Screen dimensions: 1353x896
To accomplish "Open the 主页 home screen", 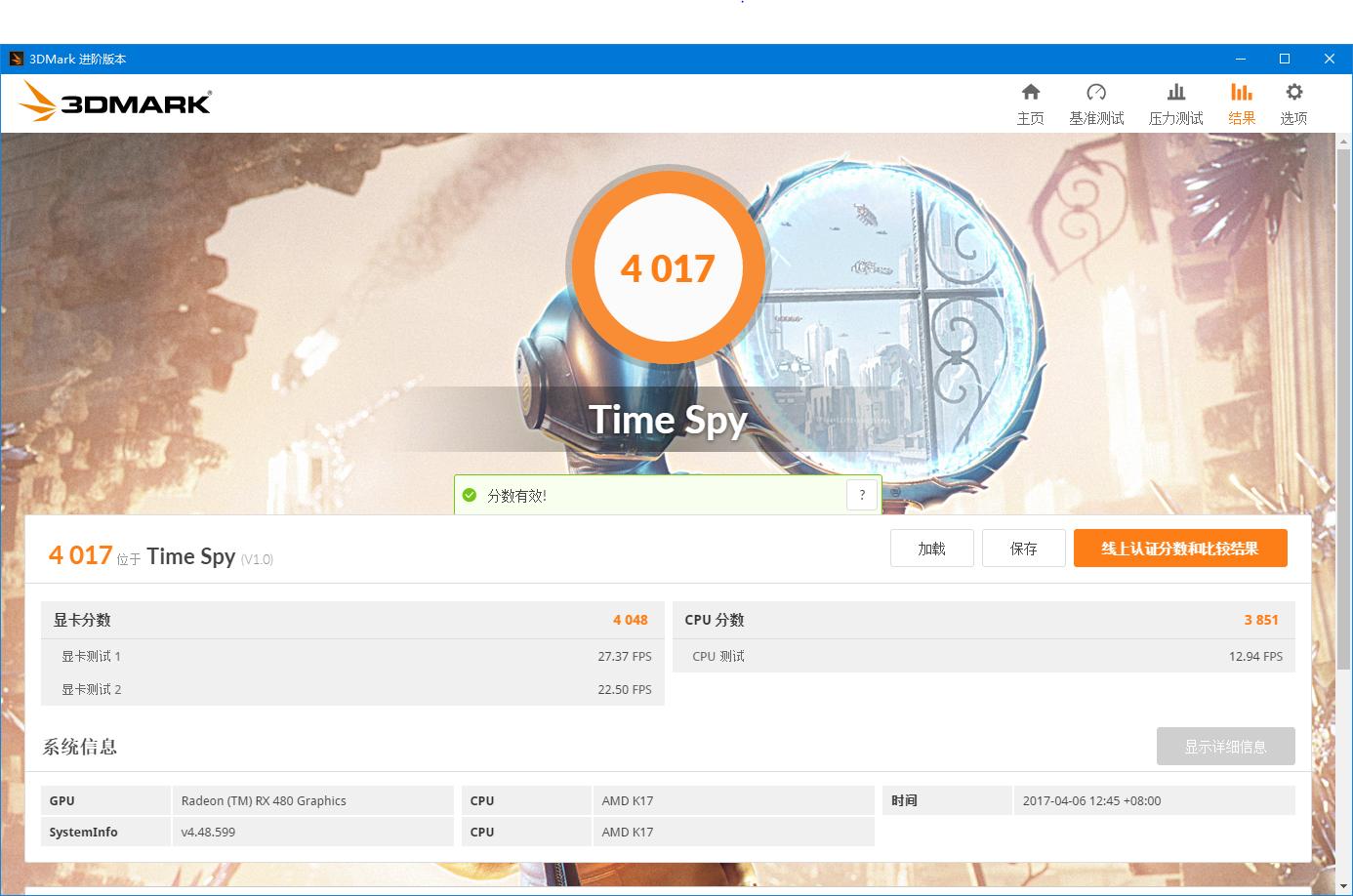I will (1030, 102).
